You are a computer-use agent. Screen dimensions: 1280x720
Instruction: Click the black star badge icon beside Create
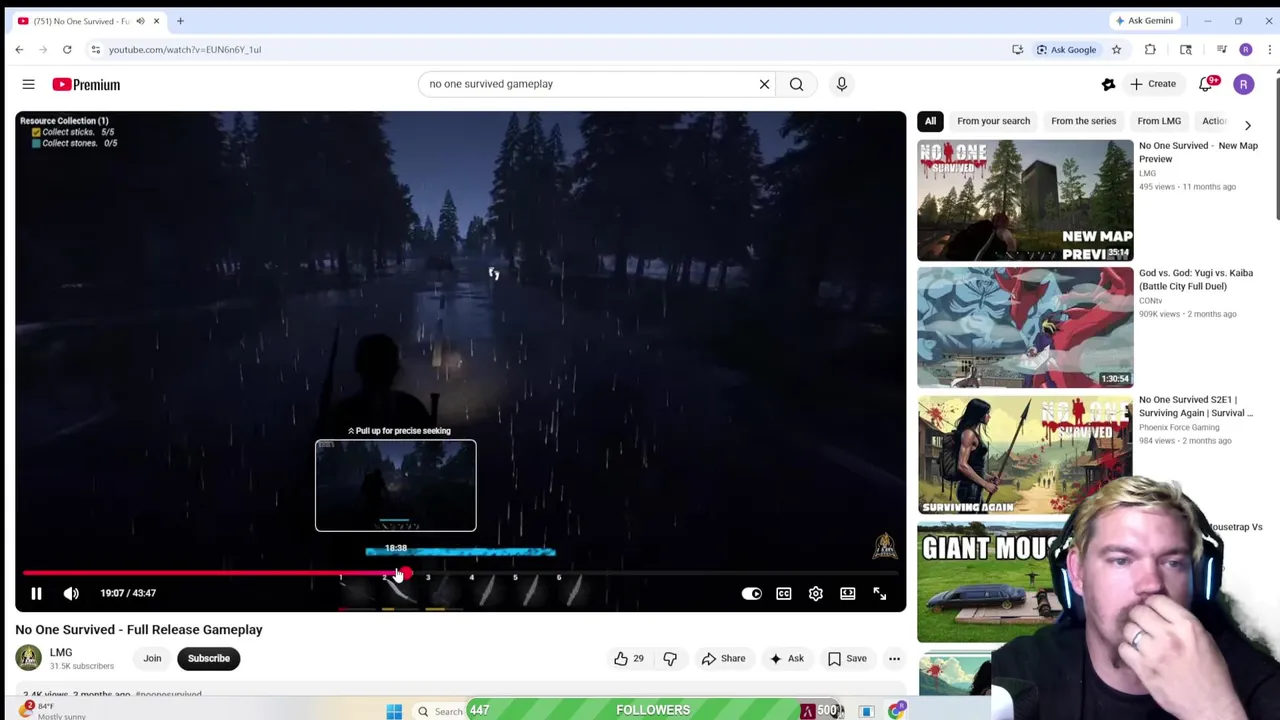pos(1108,85)
